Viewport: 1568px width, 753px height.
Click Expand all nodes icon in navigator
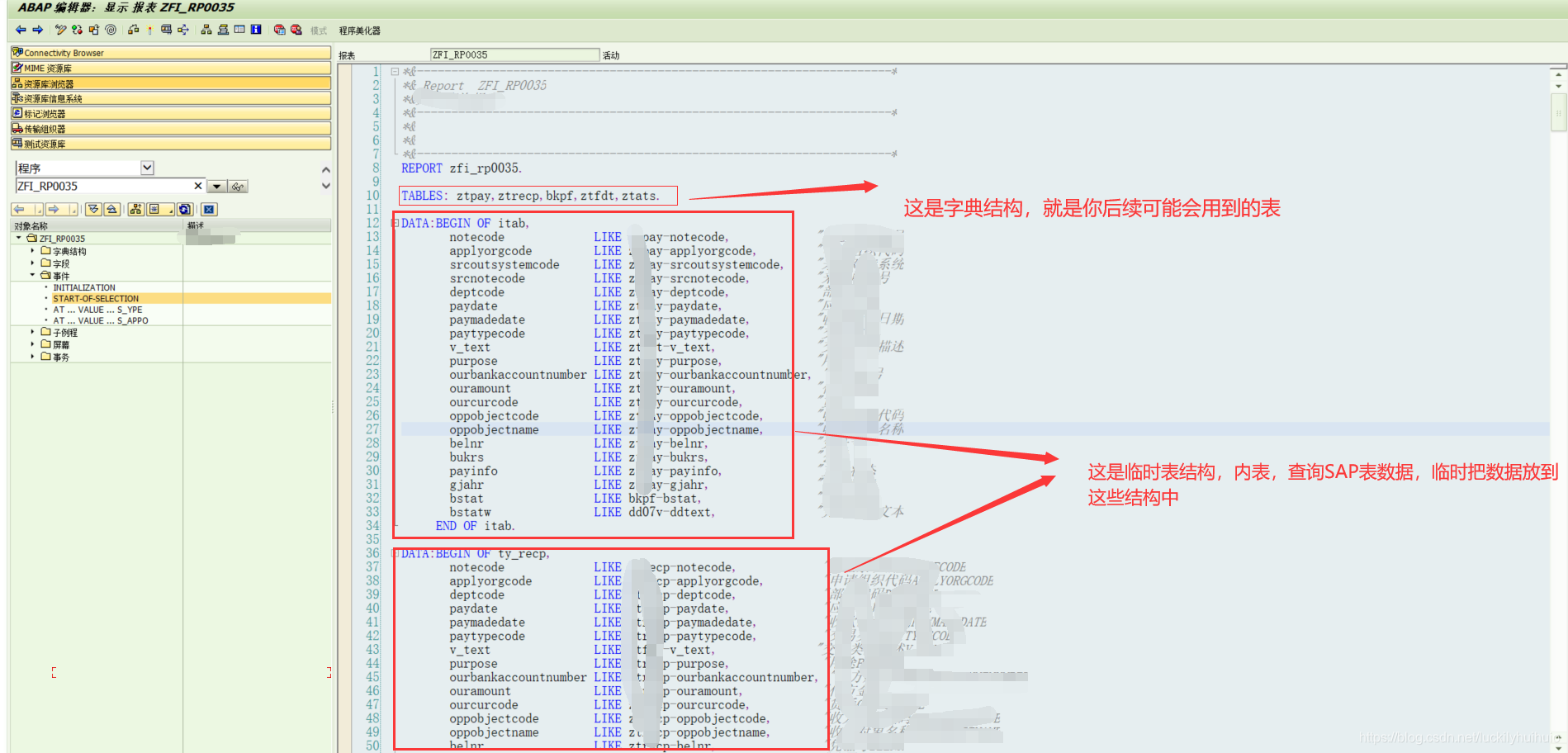click(93, 210)
